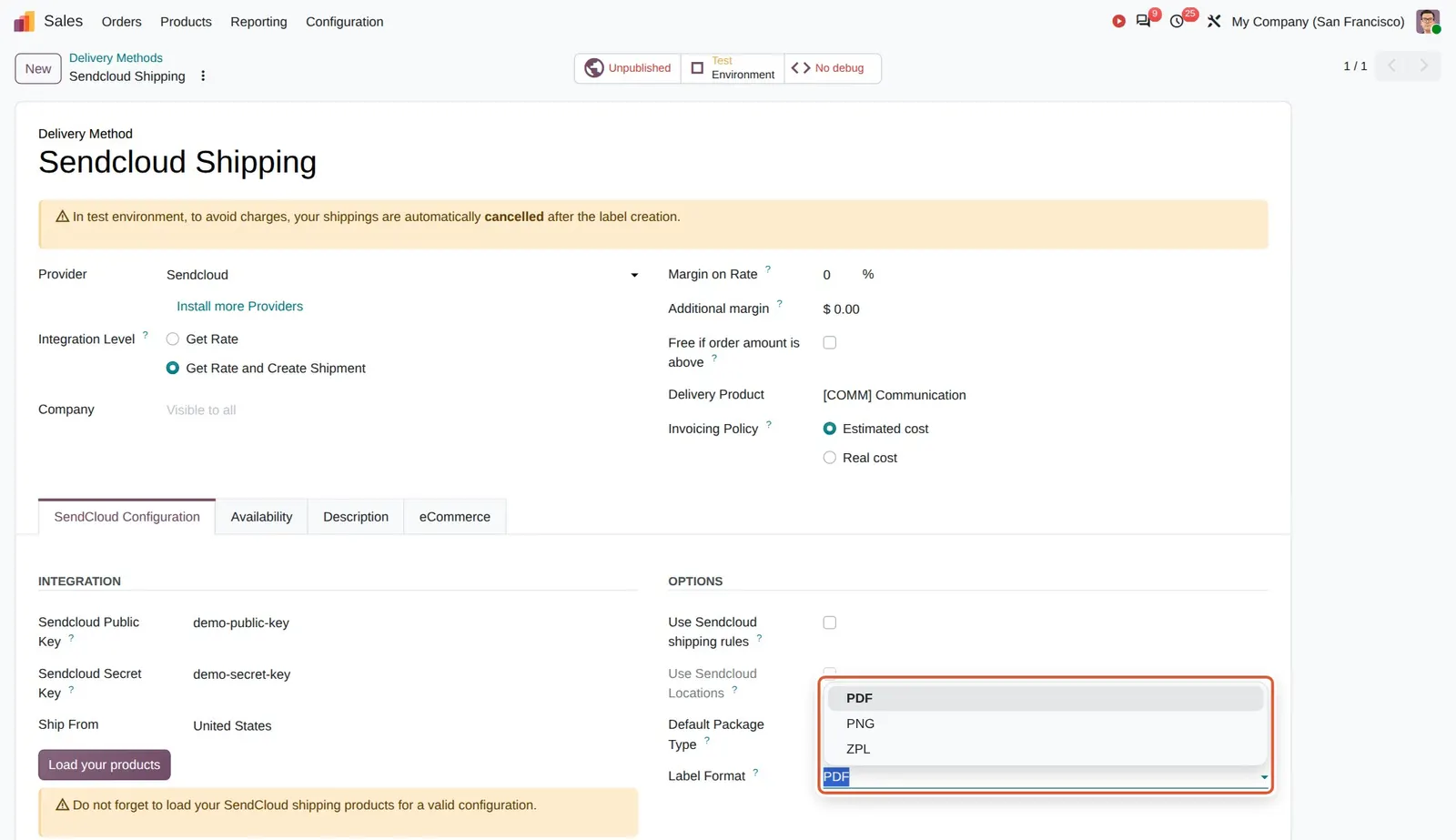
Task: Choose ZPL label format option
Action: point(1045,749)
